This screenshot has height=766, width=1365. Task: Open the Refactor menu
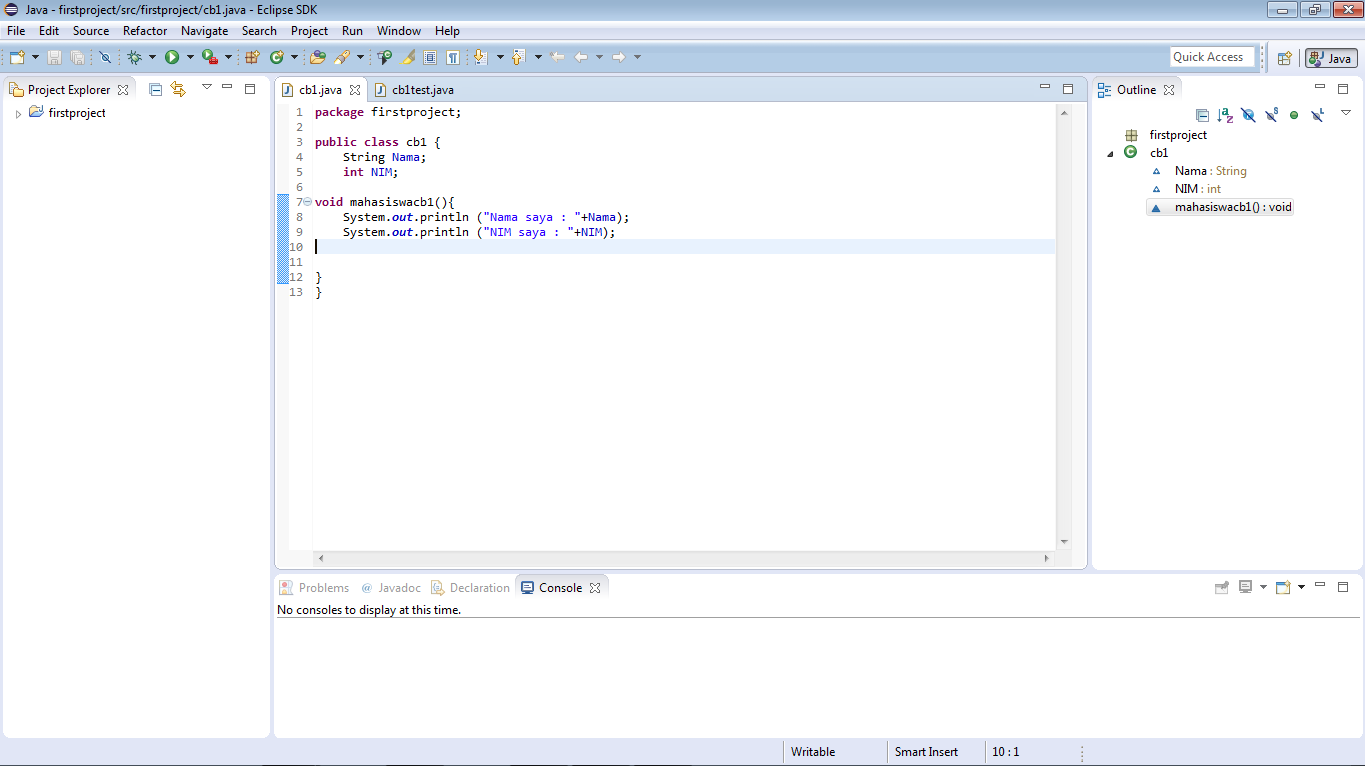click(144, 31)
